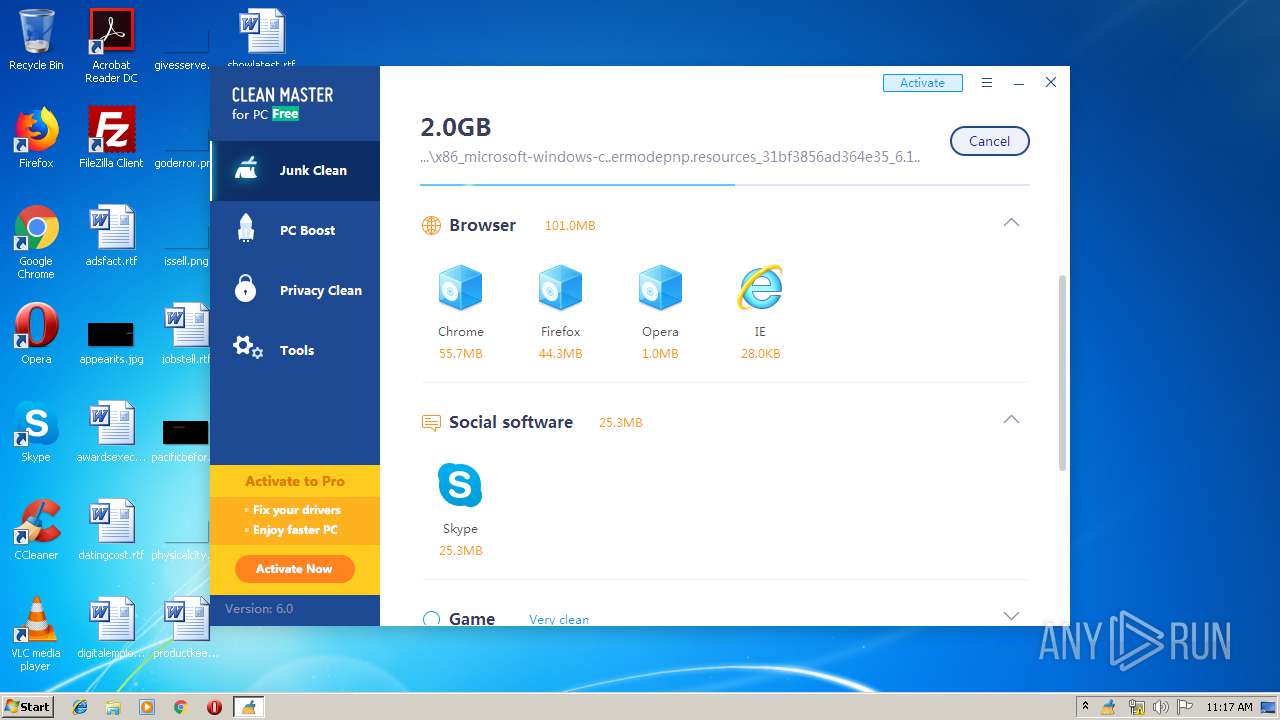Click the Social software 25.3MB size label
This screenshot has height=720, width=1280.
[620, 423]
